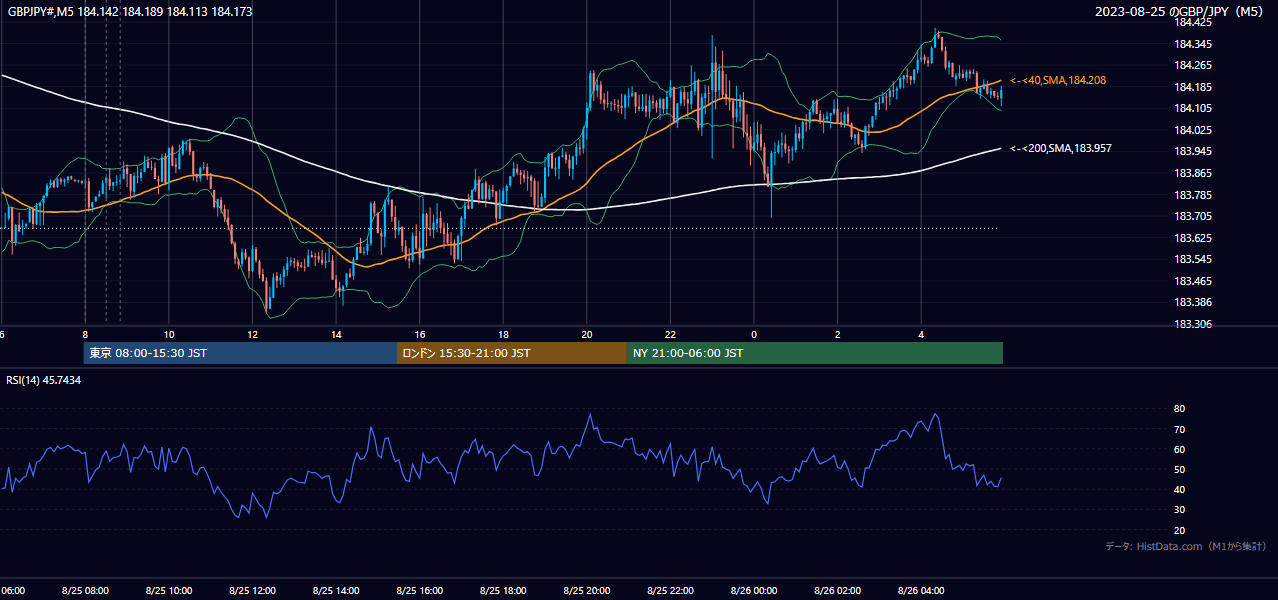Click the 184.185 price axis label

(1193, 87)
